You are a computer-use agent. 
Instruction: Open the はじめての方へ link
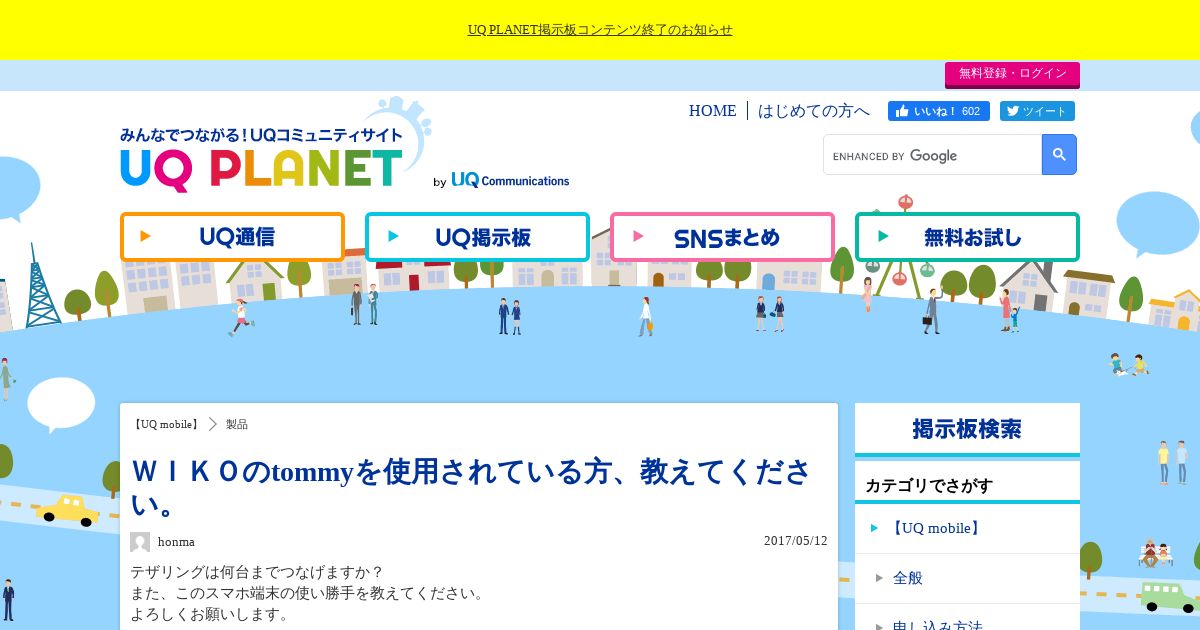pos(813,111)
